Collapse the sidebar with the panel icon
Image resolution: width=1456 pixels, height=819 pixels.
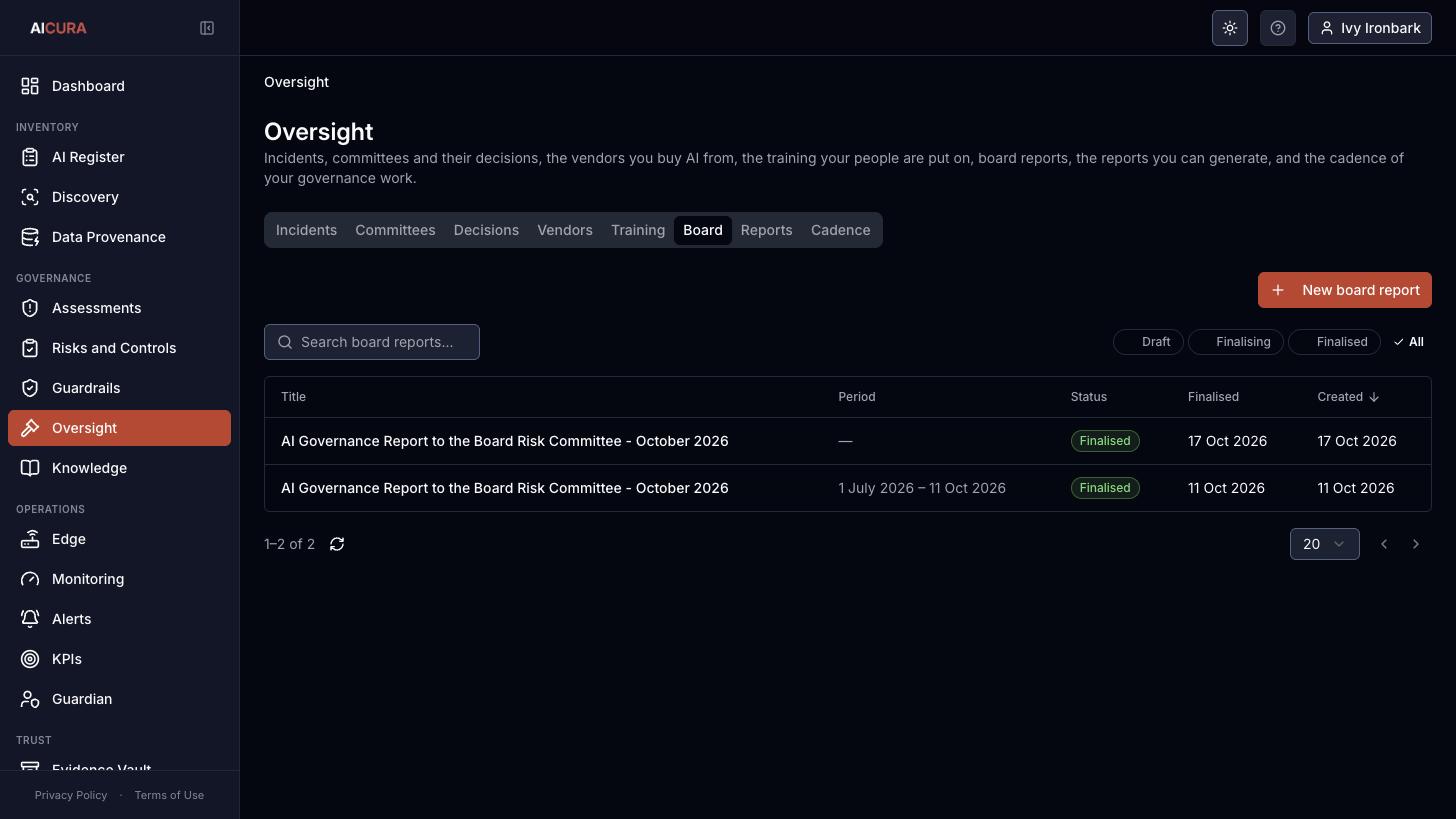[207, 28]
